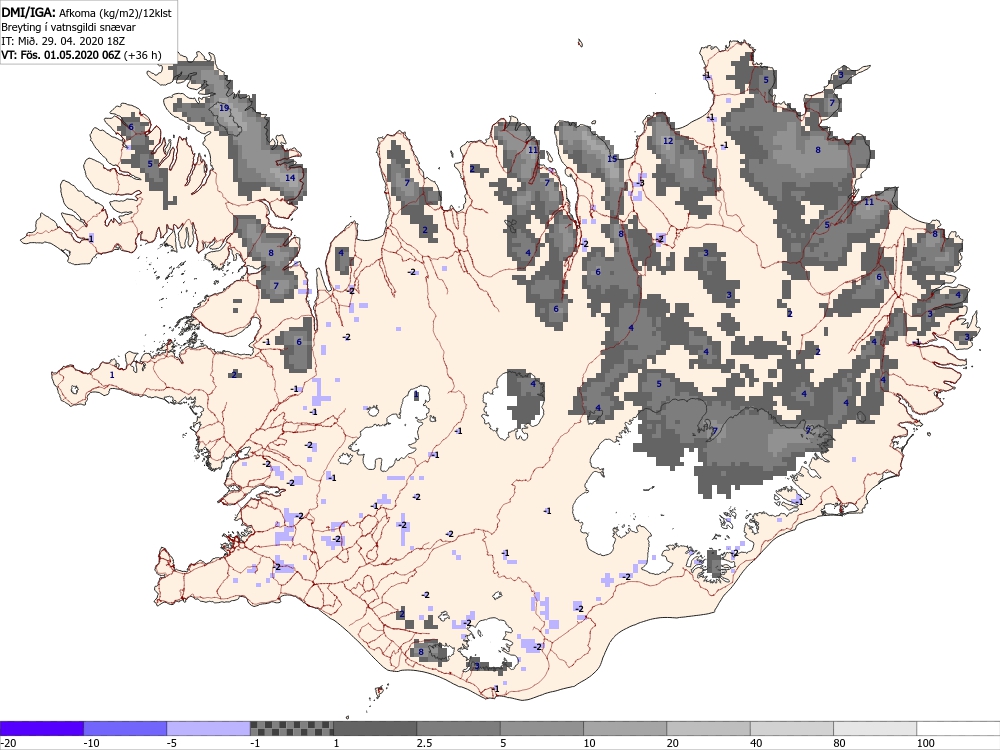Image resolution: width=1000 pixels, height=750 pixels.
Task: Click the light lavender -5 to -1 legend swatch
Action: [x=209, y=728]
